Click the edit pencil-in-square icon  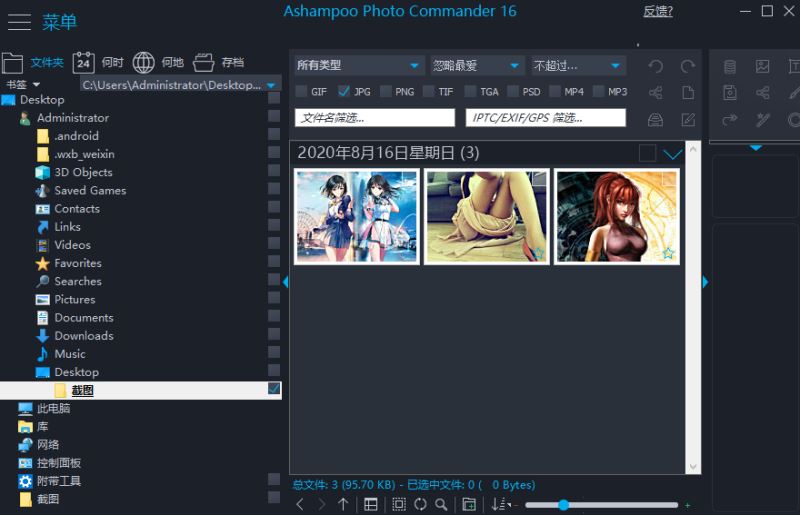(x=688, y=119)
